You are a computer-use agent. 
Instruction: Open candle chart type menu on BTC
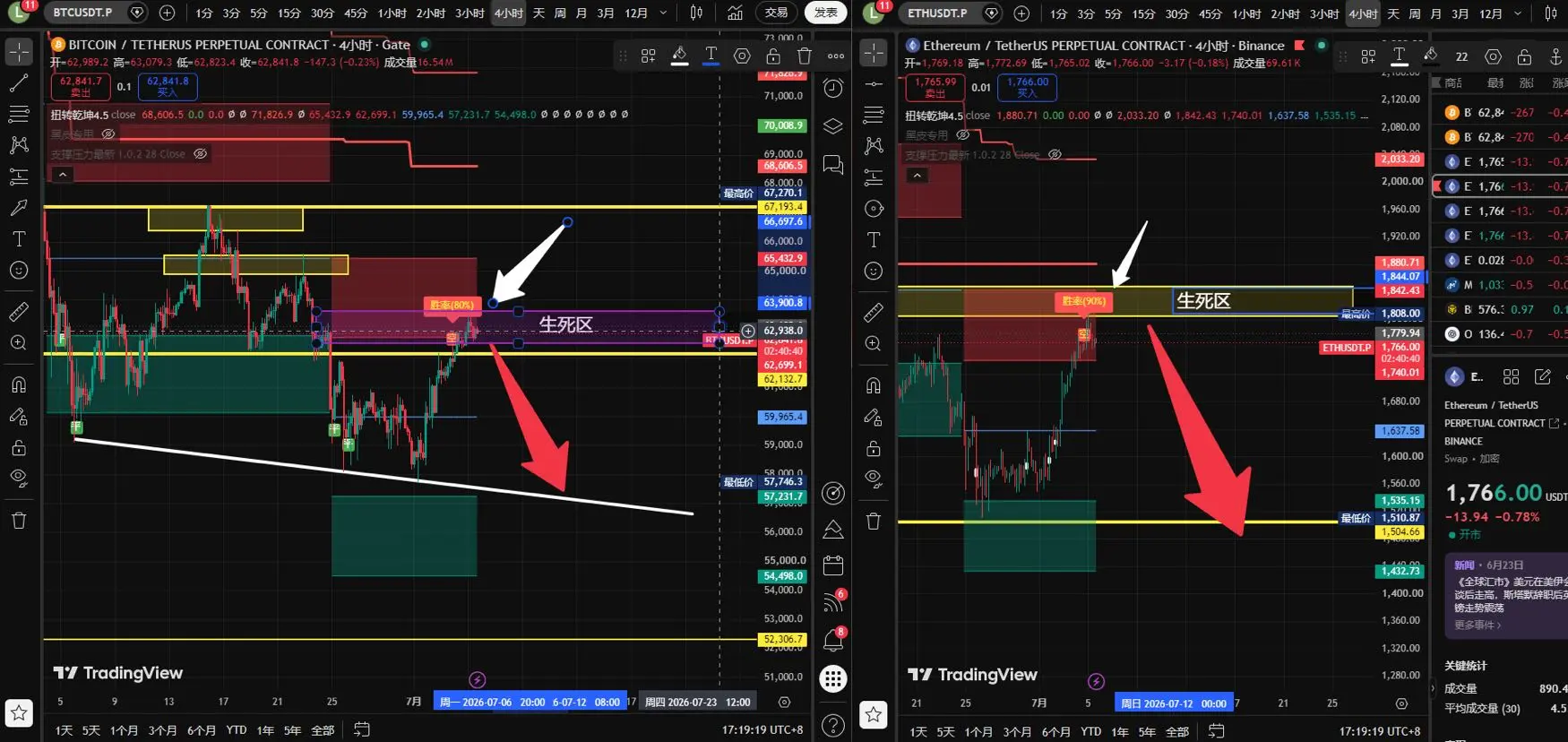[x=696, y=13]
